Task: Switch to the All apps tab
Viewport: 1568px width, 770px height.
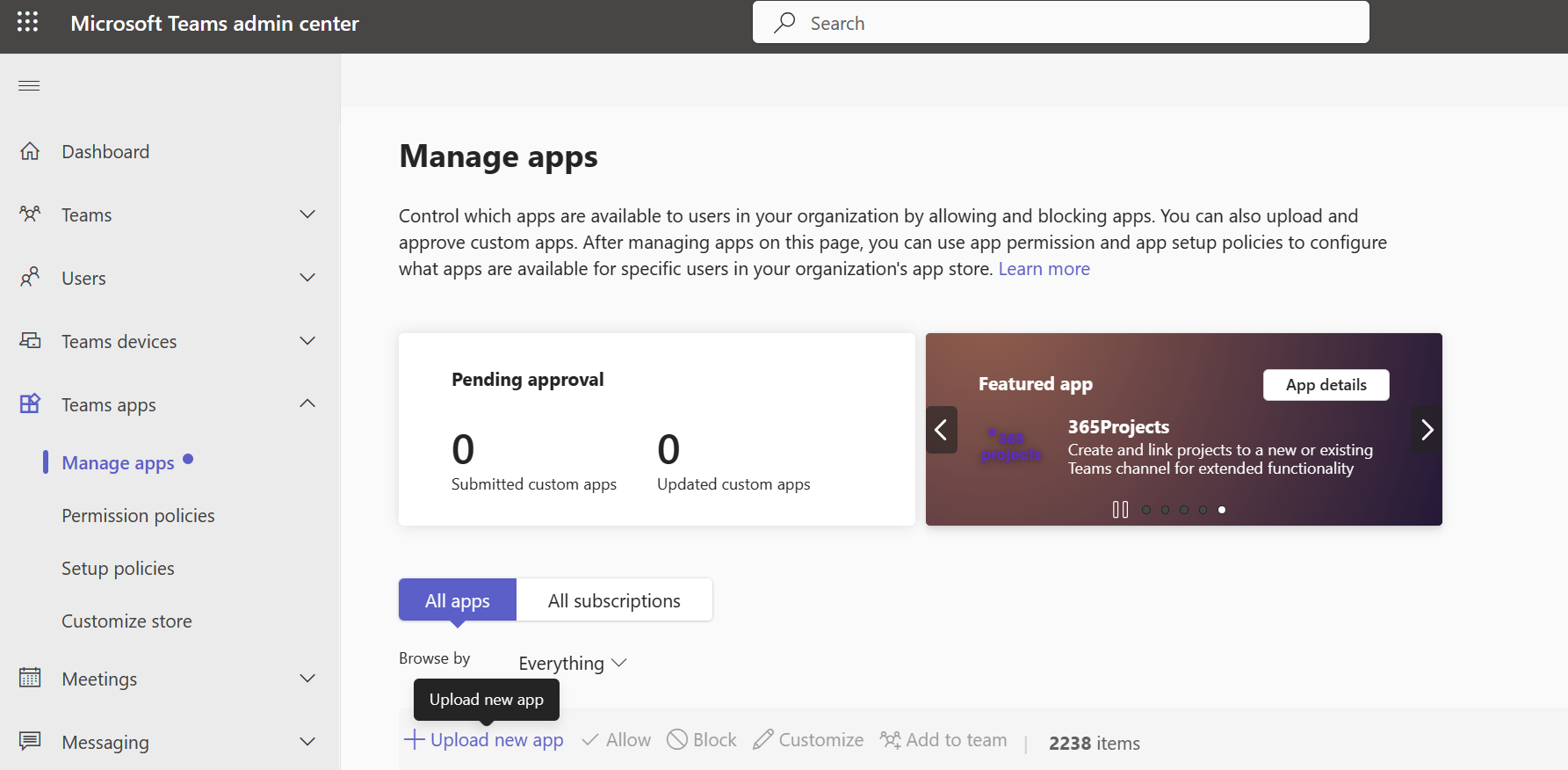Action: (x=458, y=600)
